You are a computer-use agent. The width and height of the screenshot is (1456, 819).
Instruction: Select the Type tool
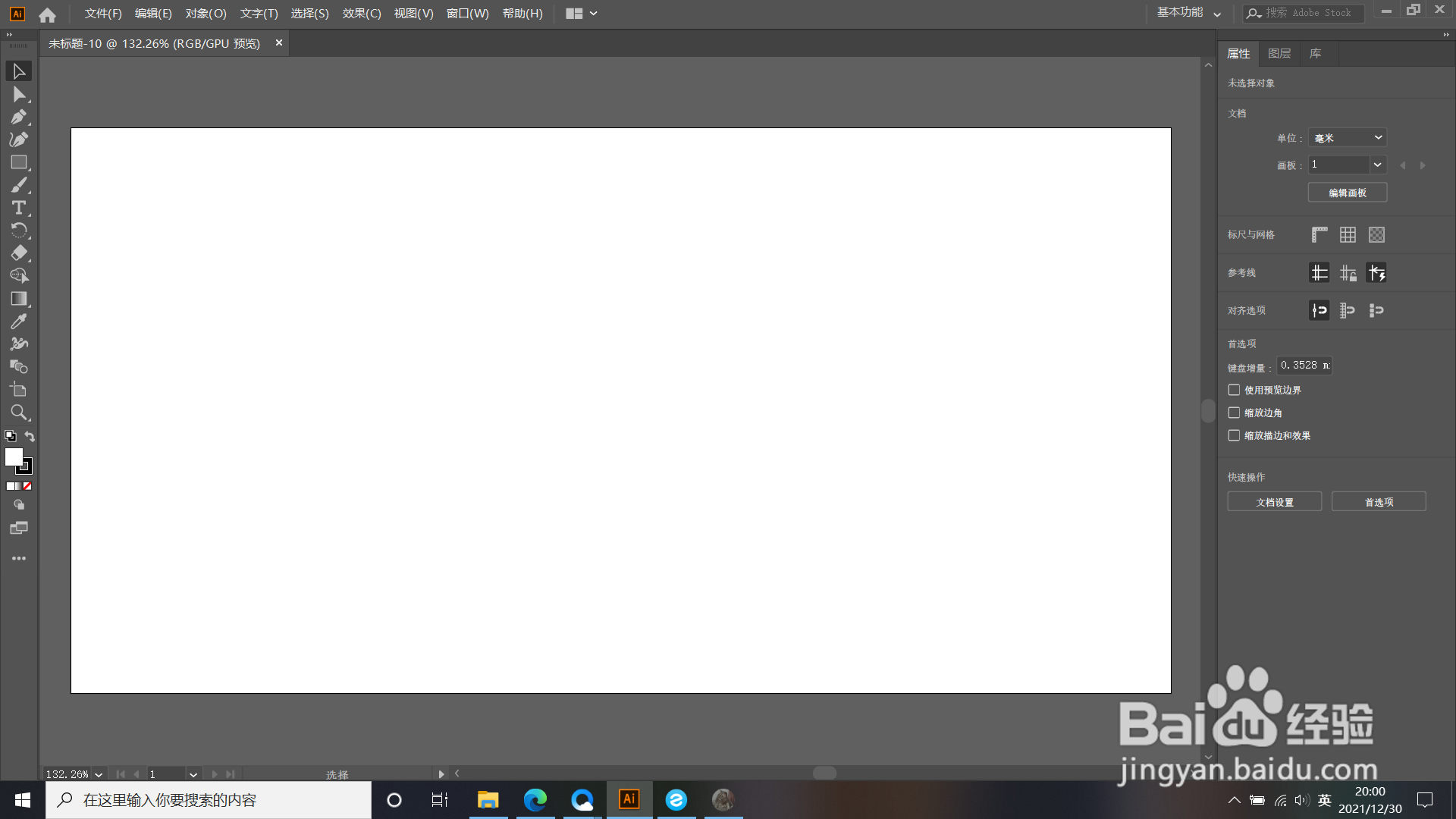tap(19, 208)
